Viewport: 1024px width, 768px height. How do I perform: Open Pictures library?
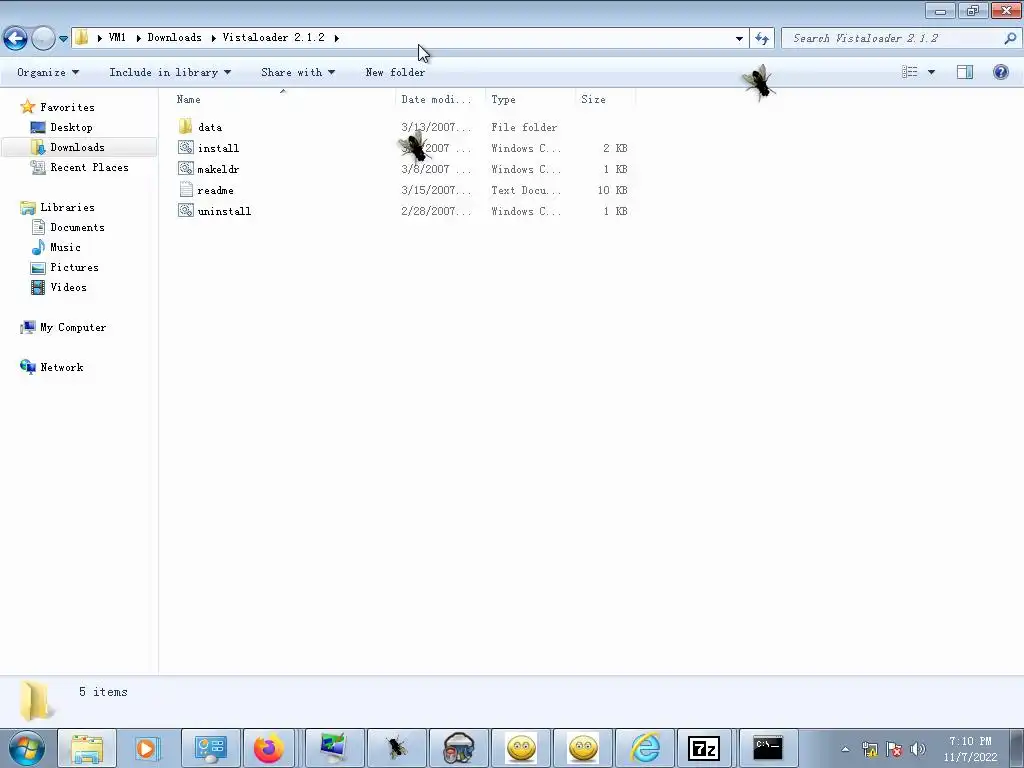tap(74, 267)
